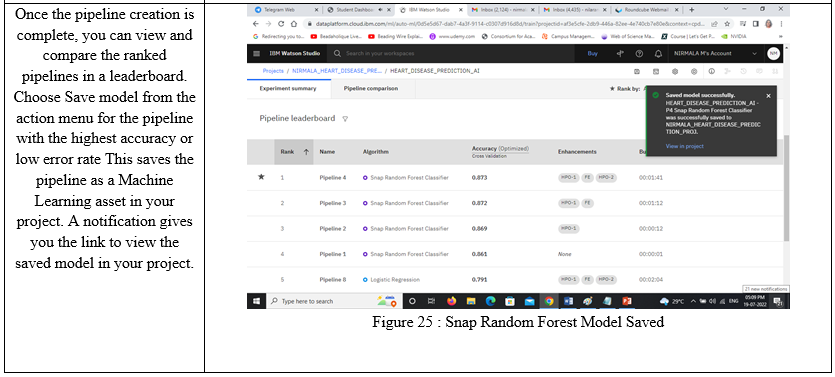Open the IBM Watson Studio hamburger navigation menu

(257, 54)
